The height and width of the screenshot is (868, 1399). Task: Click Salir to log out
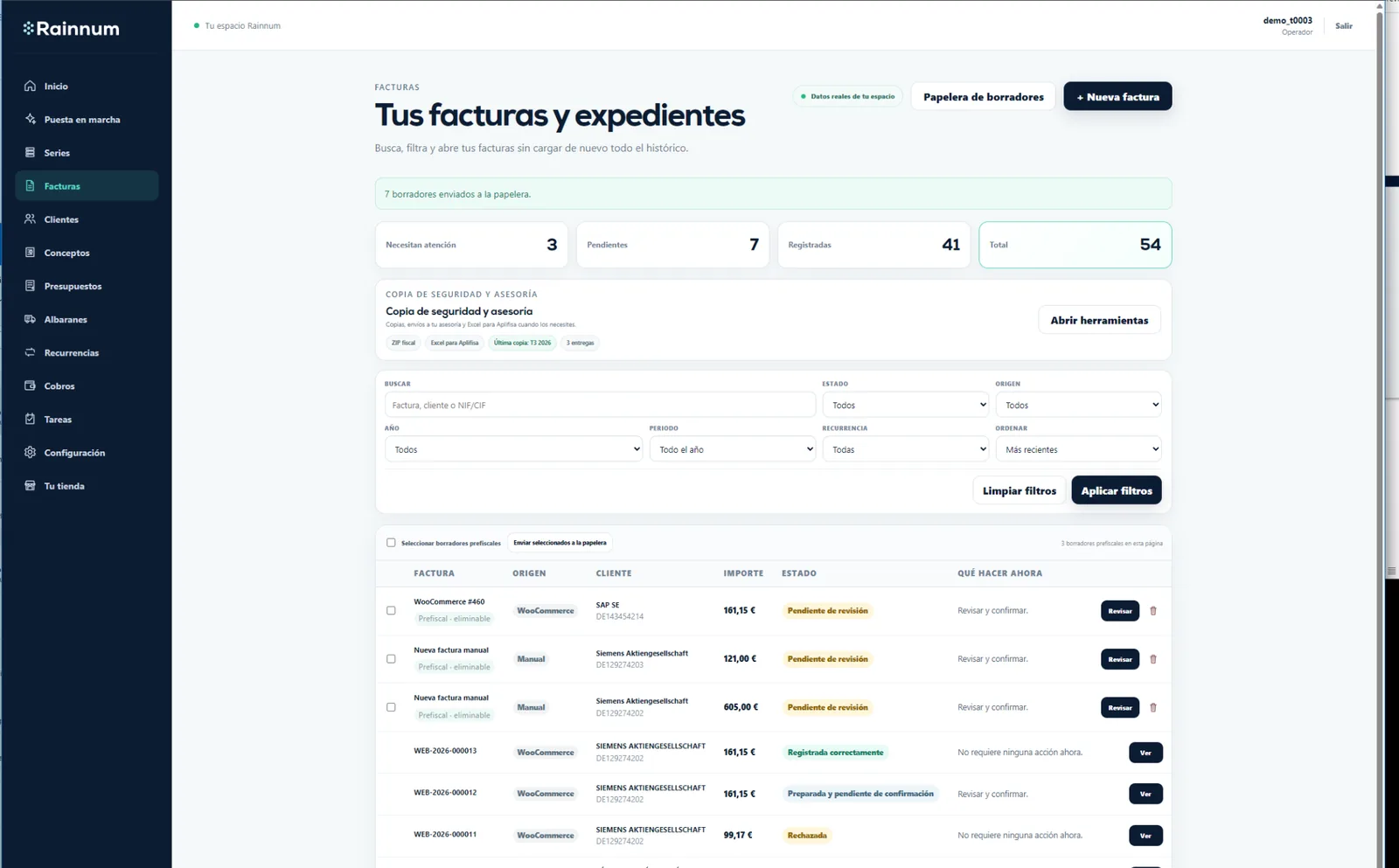pos(1344,25)
